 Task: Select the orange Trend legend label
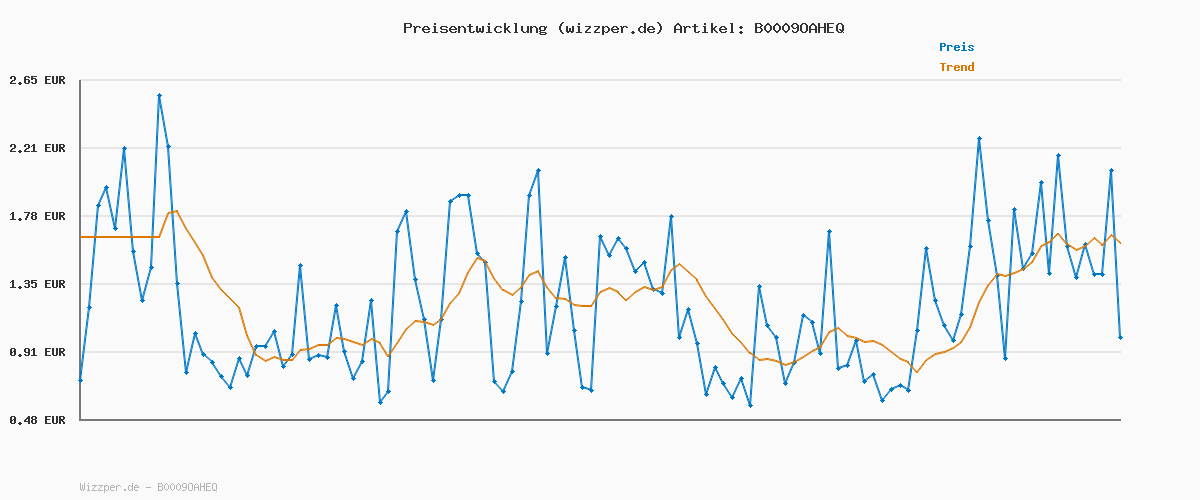tap(956, 67)
